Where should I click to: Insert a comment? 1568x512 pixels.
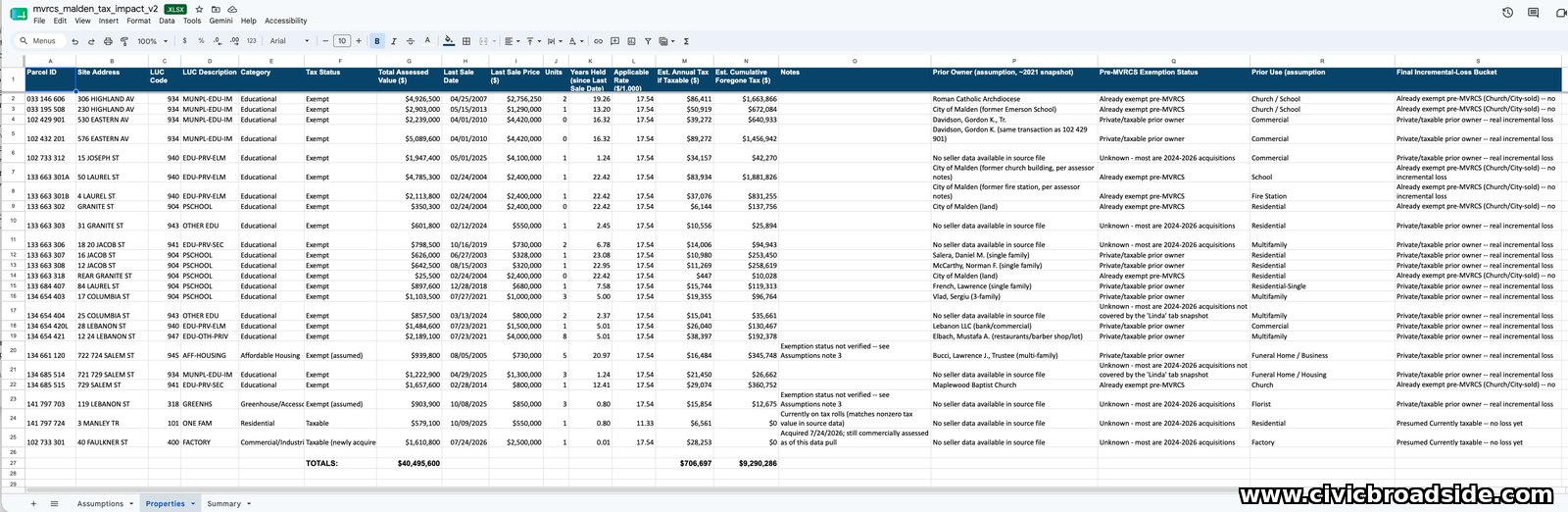[614, 41]
